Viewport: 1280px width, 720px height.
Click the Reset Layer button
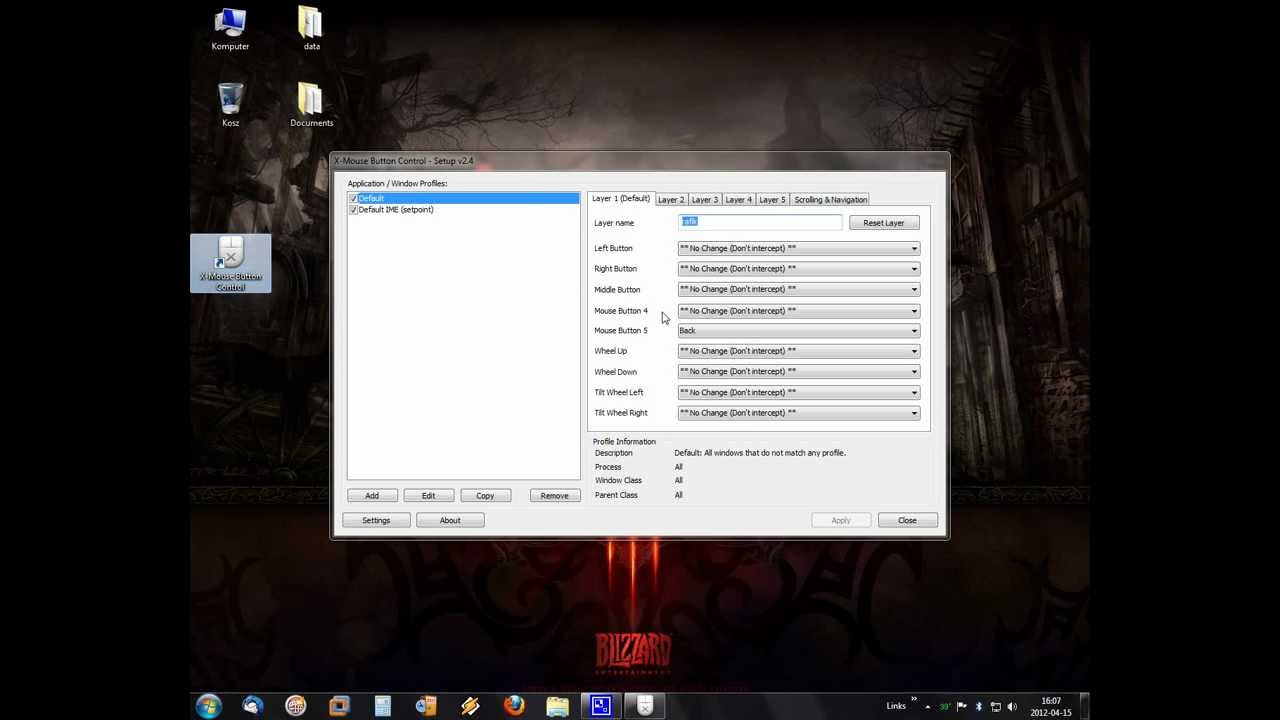tap(884, 223)
